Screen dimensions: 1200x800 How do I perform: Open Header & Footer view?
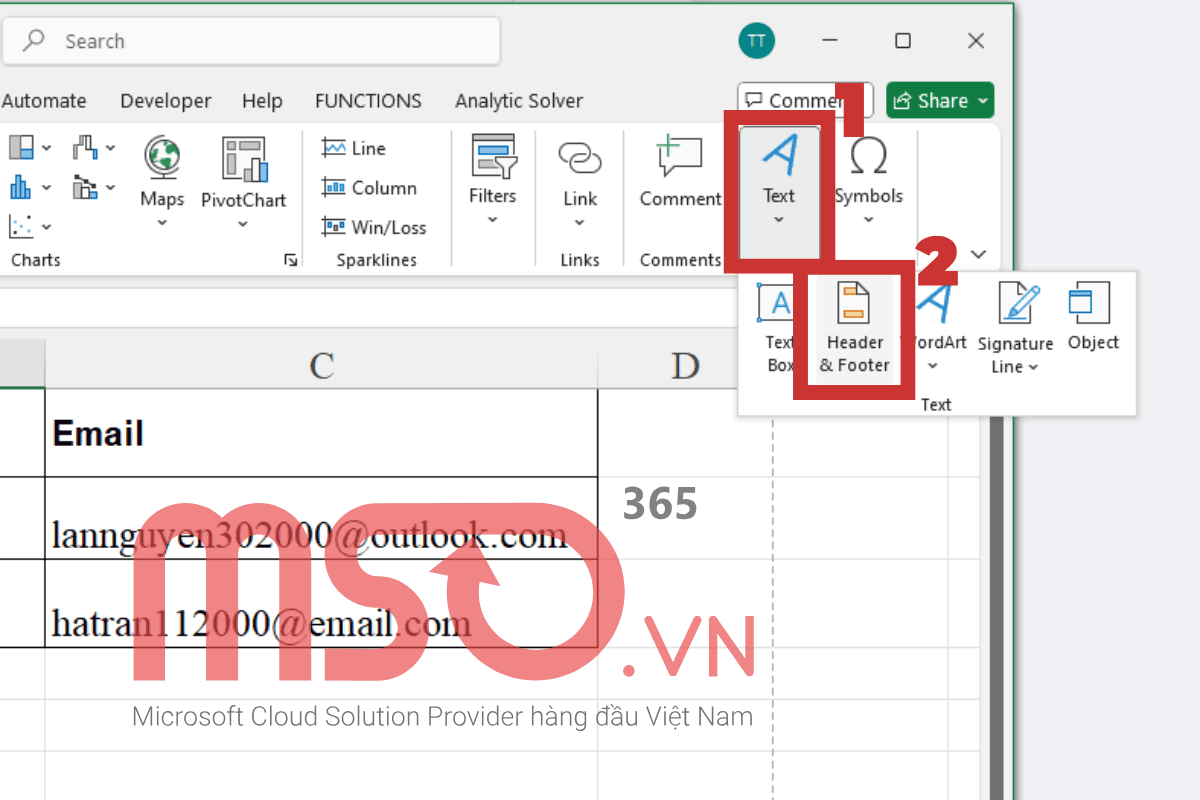click(854, 325)
